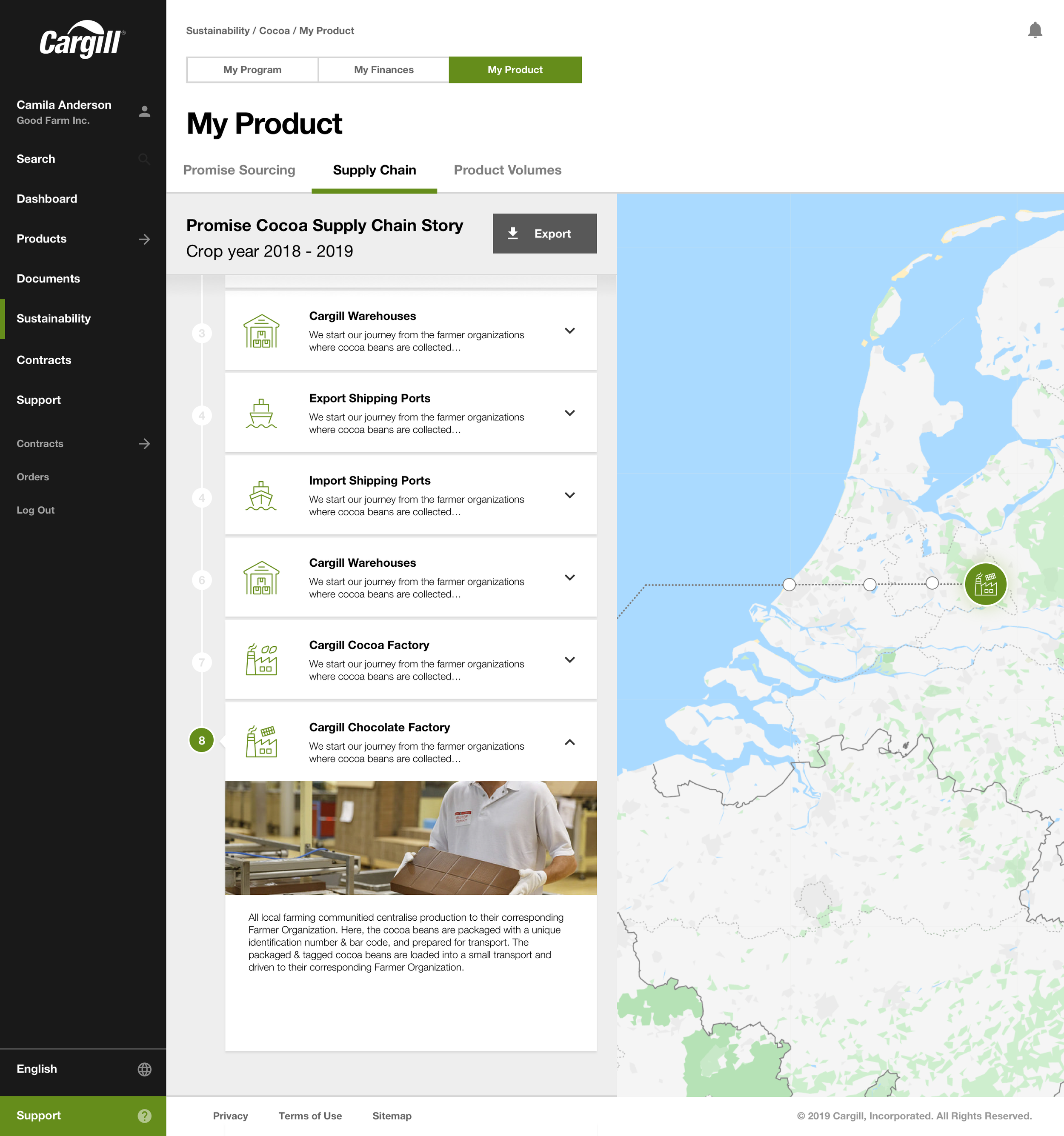The image size is (1064, 1136).
Task: Click the 'Crop year 2018 - 2019' text
Action: (270, 251)
